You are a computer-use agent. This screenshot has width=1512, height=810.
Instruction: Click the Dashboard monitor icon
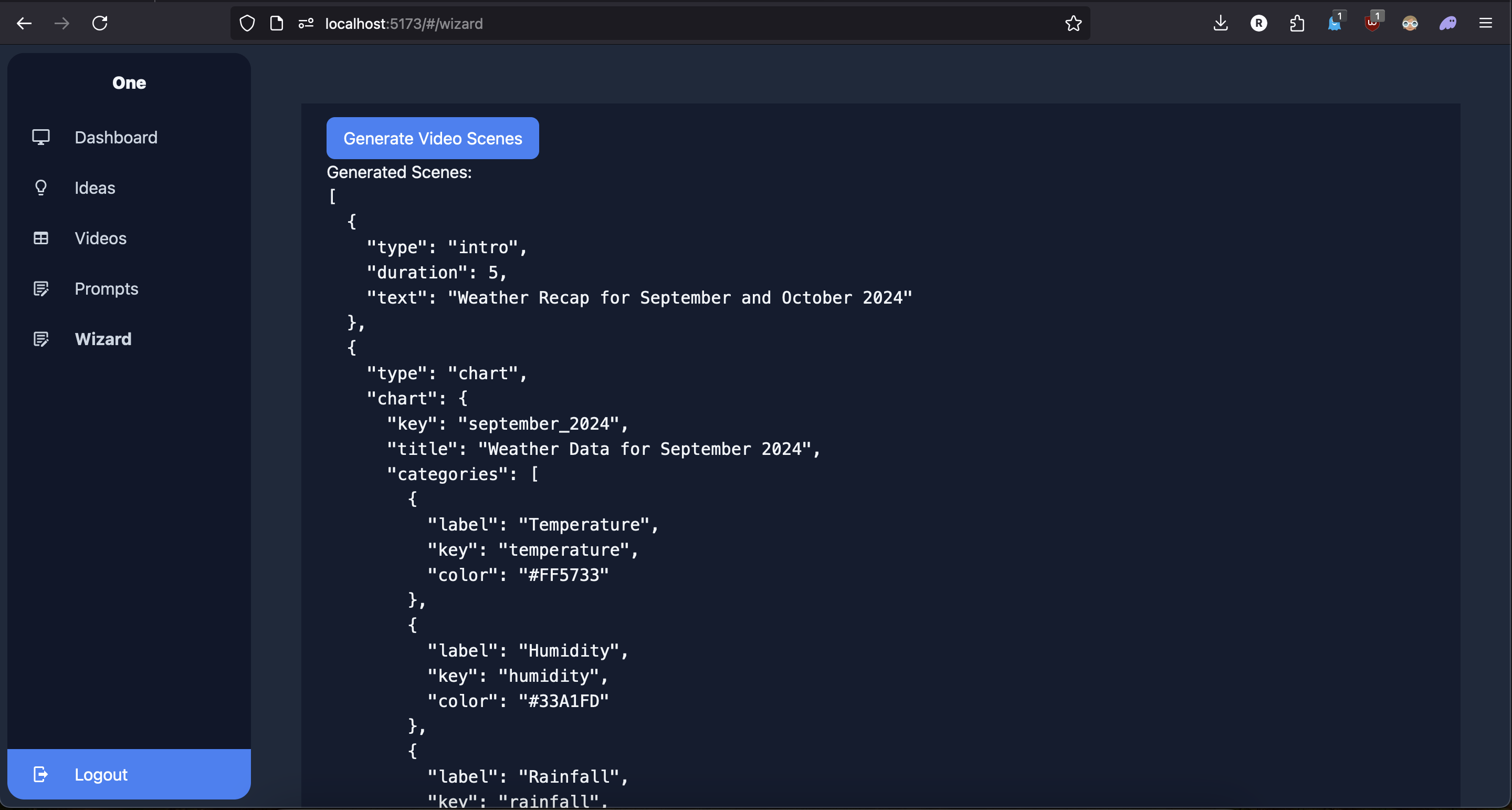click(x=40, y=138)
